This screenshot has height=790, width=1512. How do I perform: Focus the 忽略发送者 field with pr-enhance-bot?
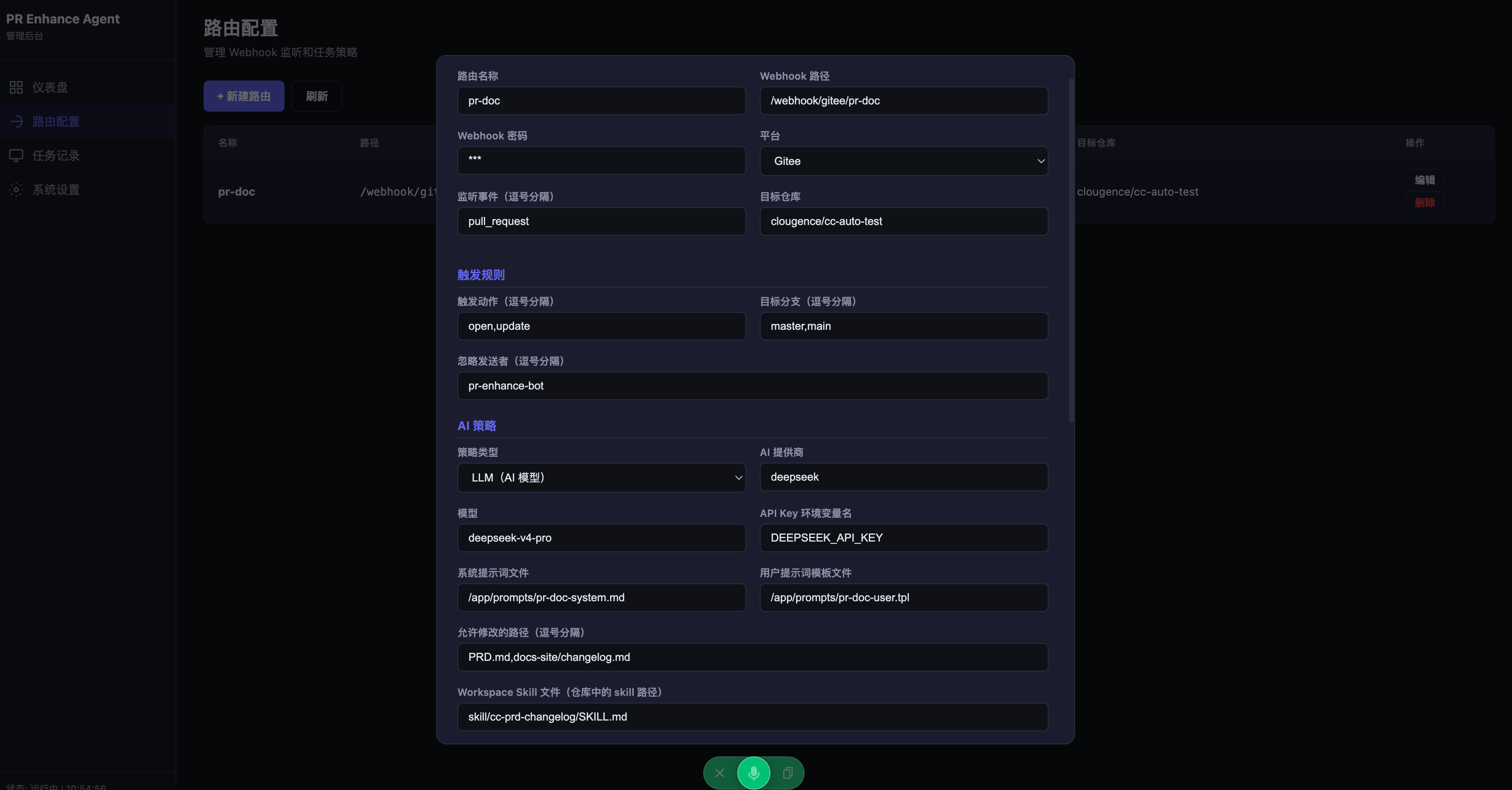click(753, 386)
